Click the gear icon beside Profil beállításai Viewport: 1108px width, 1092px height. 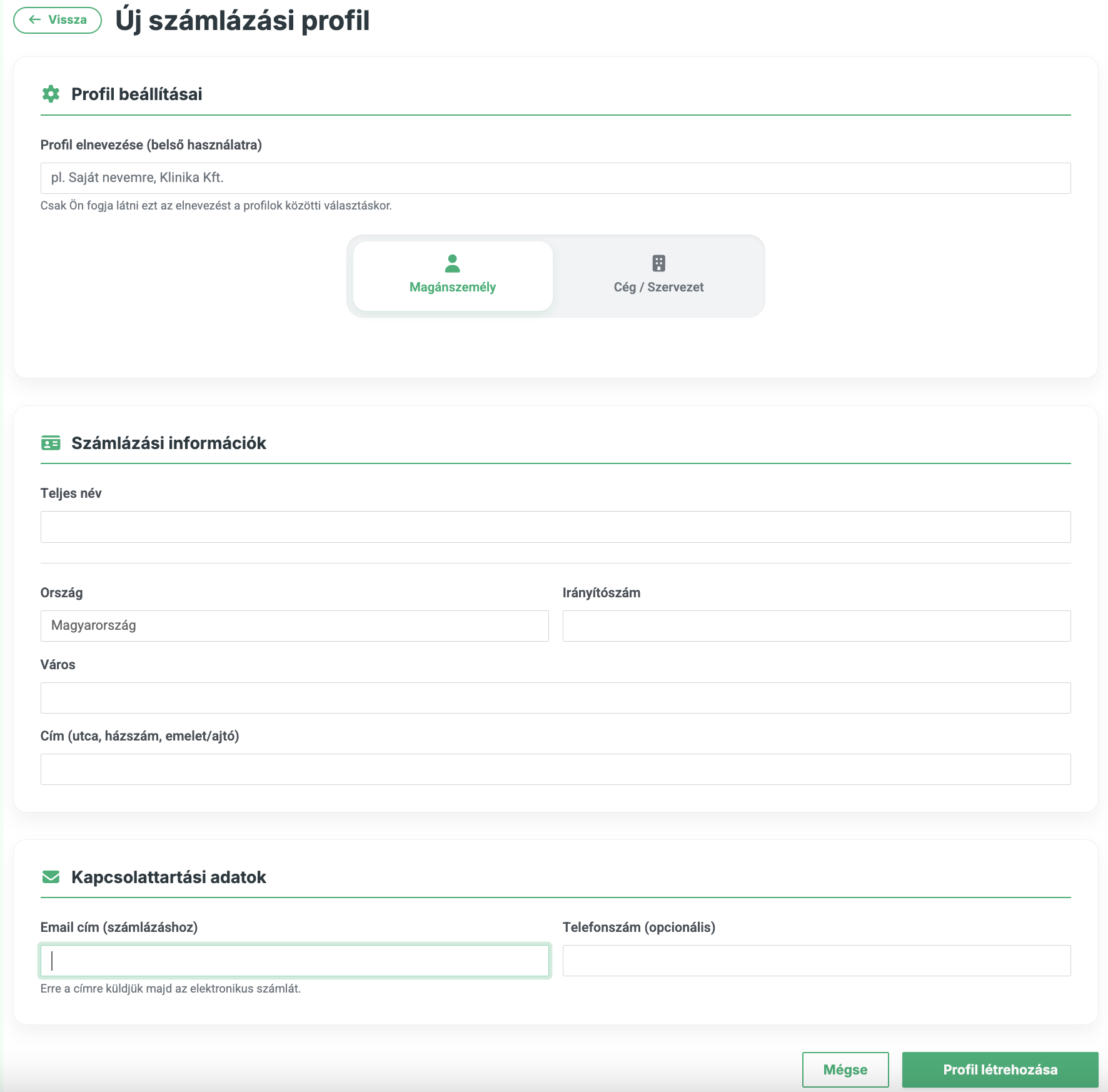(x=51, y=94)
